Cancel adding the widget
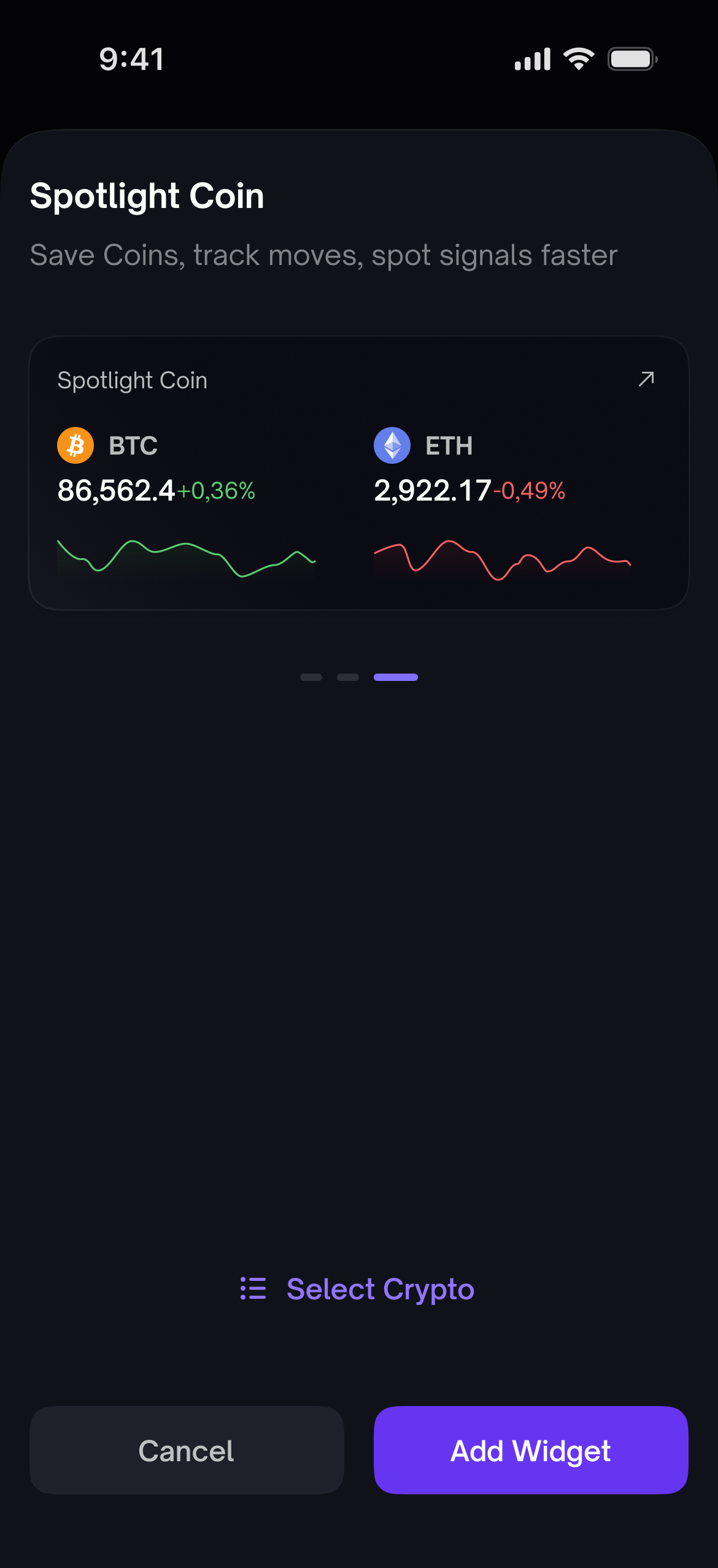The image size is (718, 1568). [x=187, y=1450]
